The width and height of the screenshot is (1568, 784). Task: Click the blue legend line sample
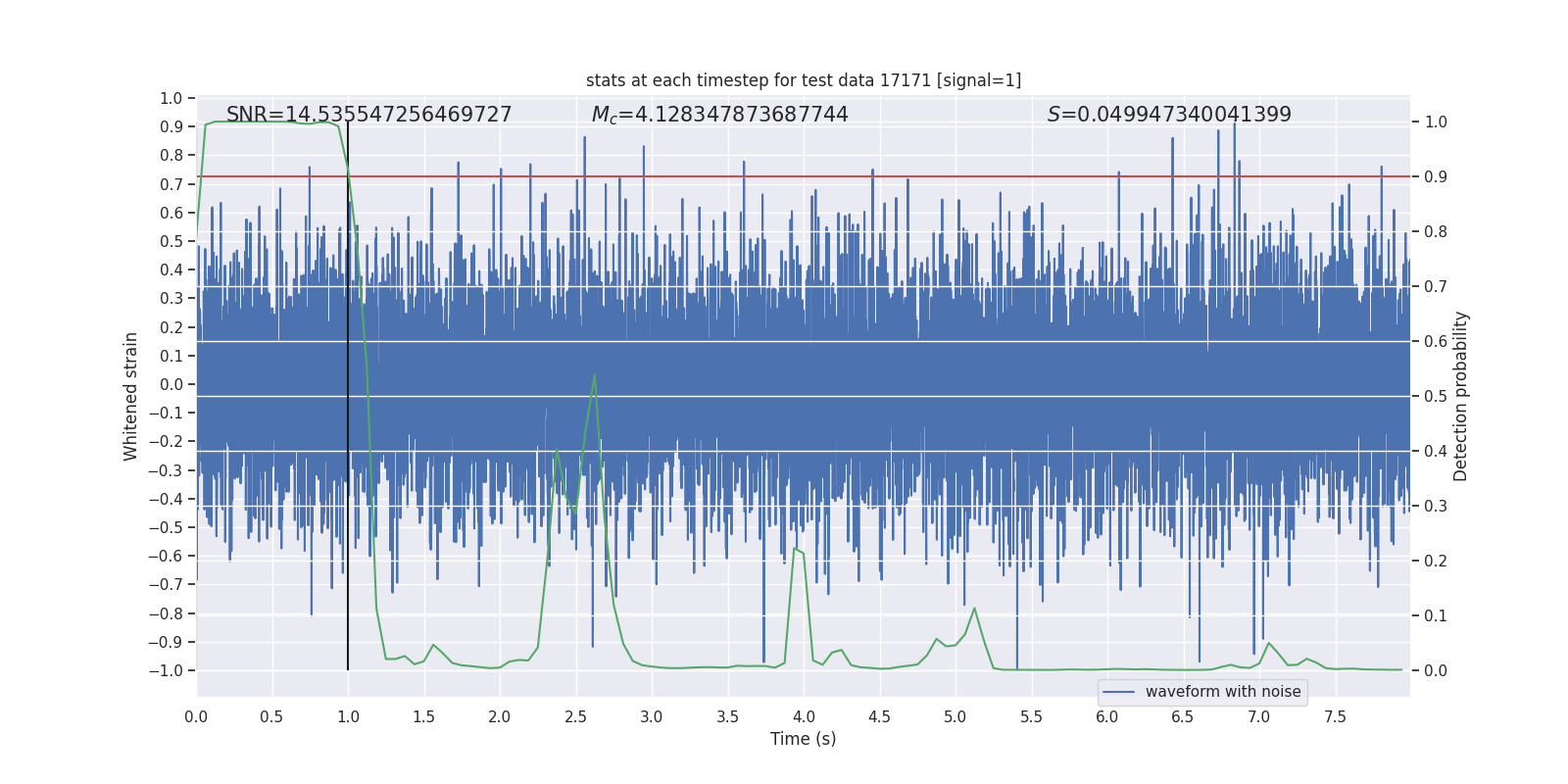click(x=1118, y=692)
